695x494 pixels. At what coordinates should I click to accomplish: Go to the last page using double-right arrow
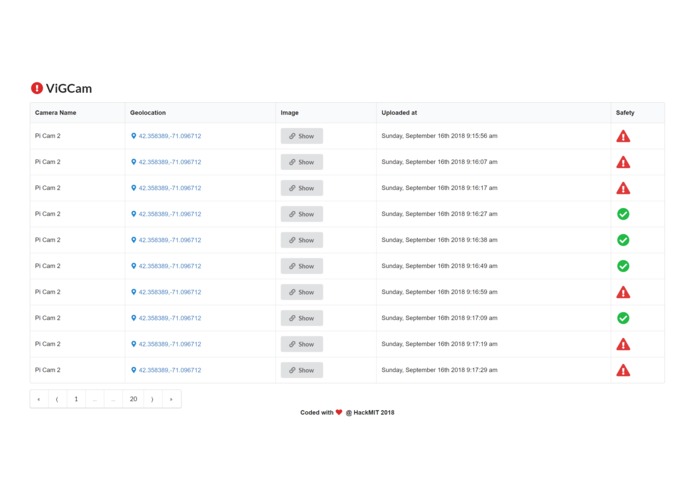pos(172,399)
